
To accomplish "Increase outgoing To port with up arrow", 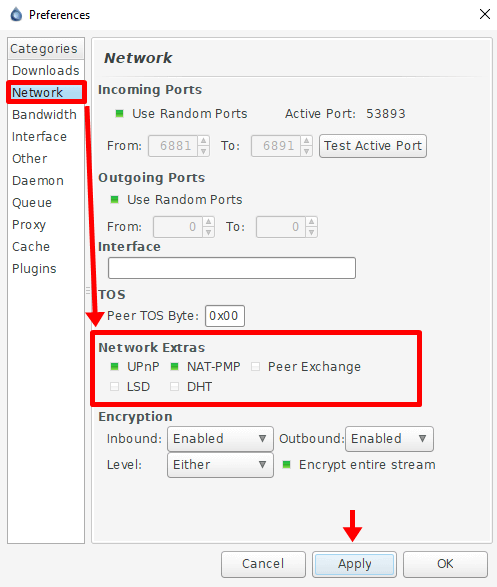I will 311,222.
